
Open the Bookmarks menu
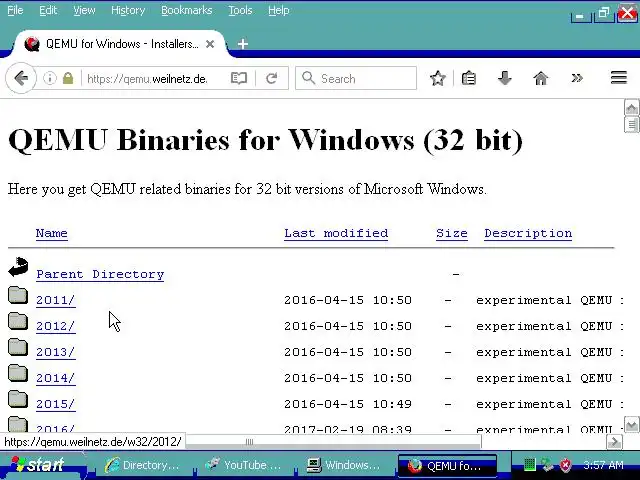187,10
